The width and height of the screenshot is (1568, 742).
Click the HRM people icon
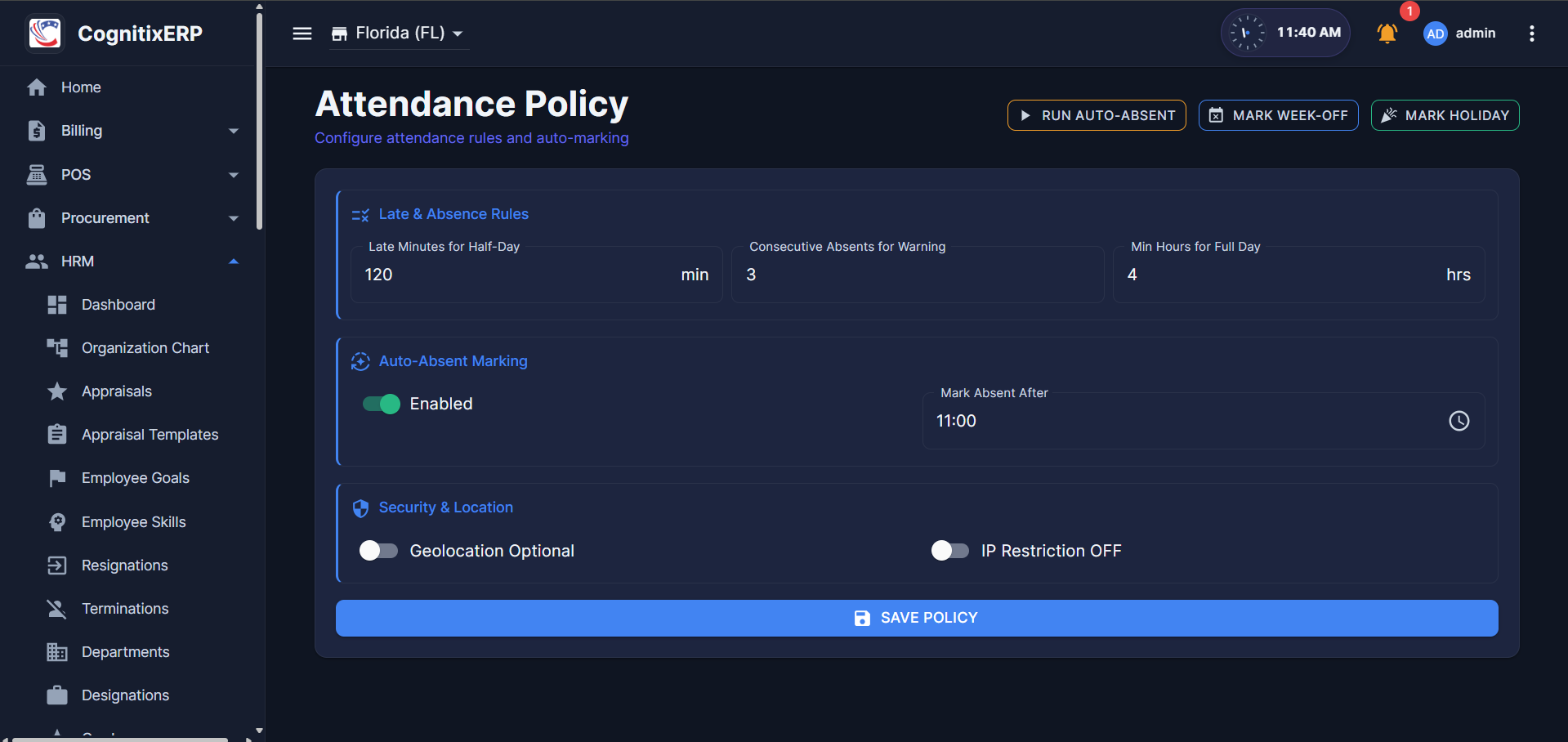click(x=37, y=261)
